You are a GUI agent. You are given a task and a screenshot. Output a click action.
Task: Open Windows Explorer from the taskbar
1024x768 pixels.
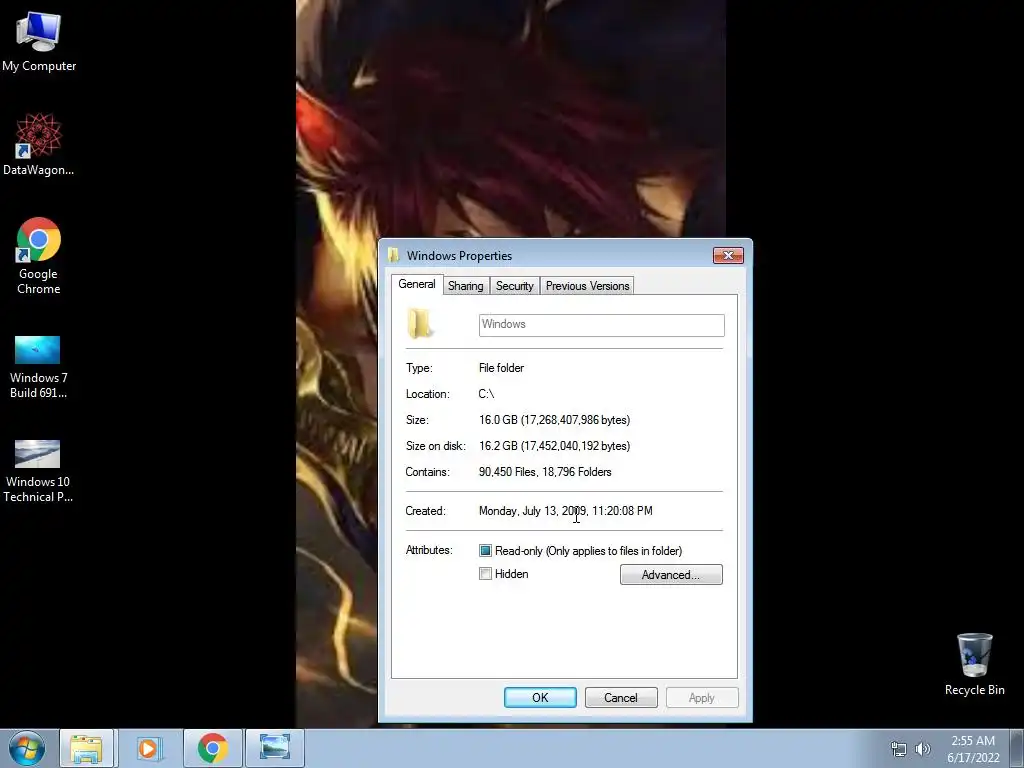[86, 748]
